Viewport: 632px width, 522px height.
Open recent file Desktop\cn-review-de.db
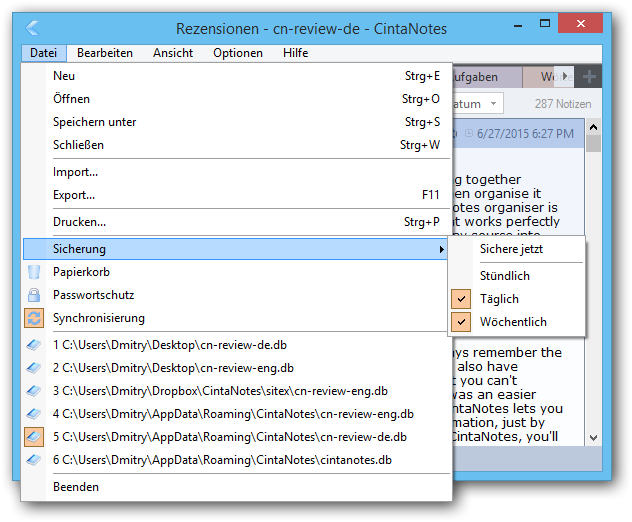pyautogui.click(x=236, y=345)
